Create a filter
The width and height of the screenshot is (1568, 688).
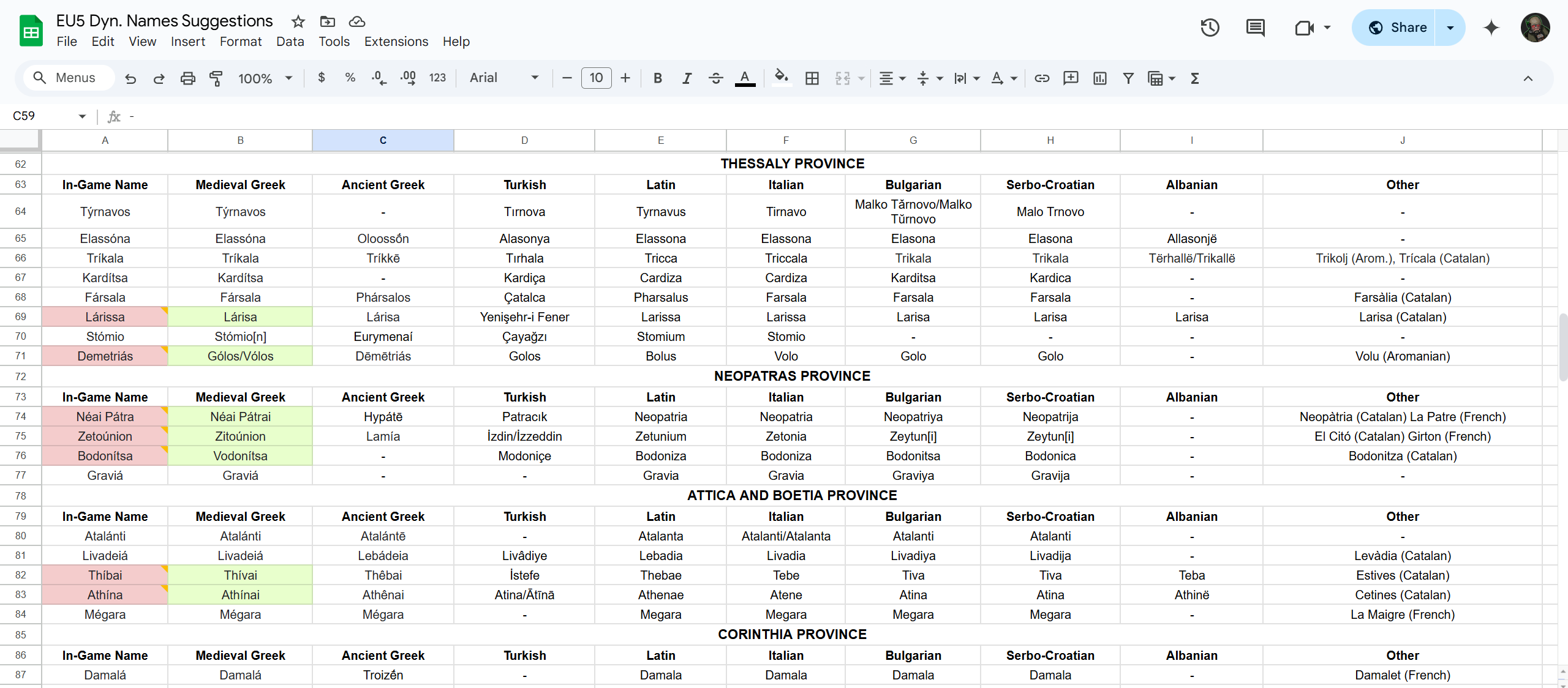tap(1129, 78)
